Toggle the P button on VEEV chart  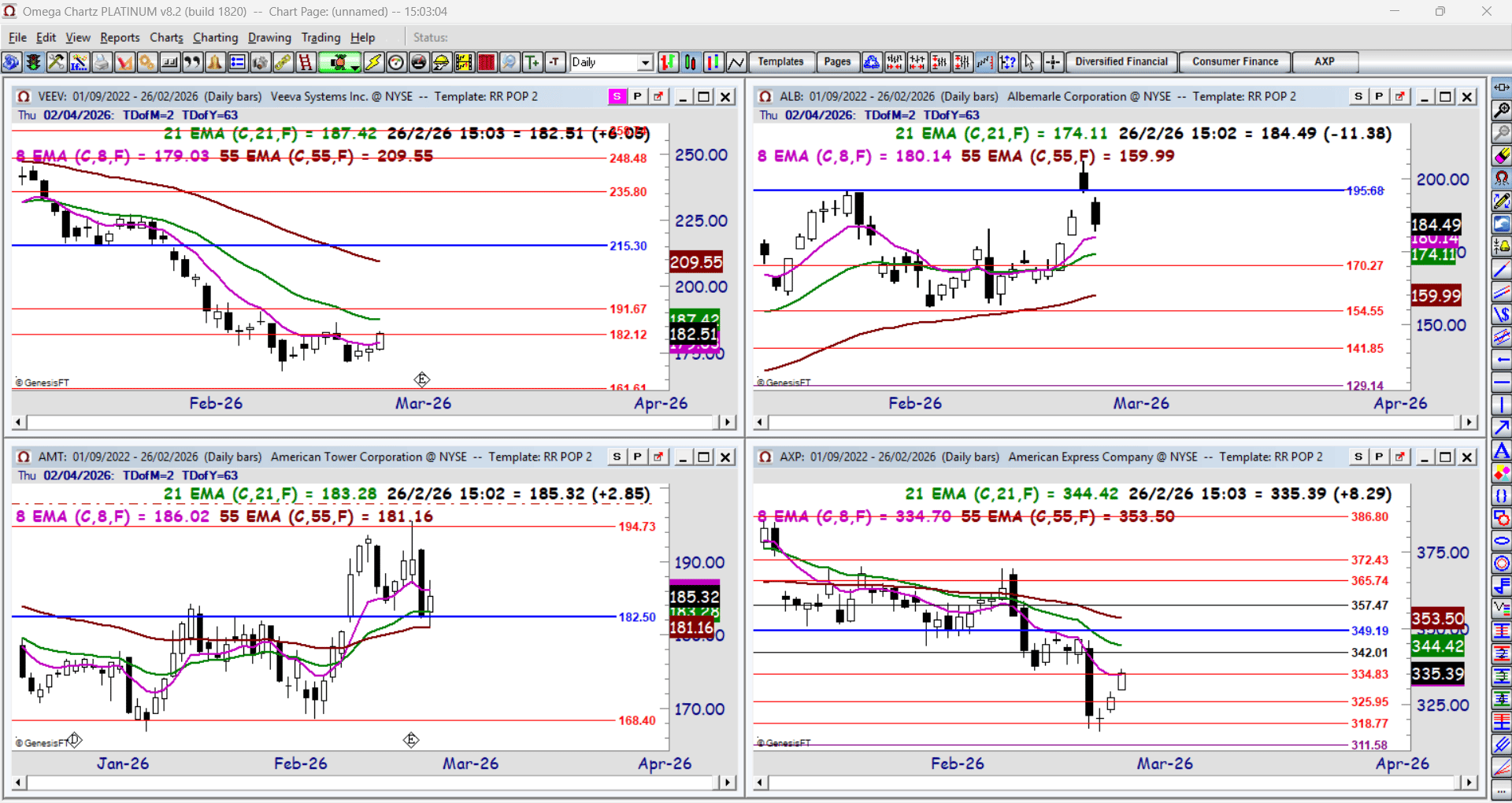click(637, 96)
